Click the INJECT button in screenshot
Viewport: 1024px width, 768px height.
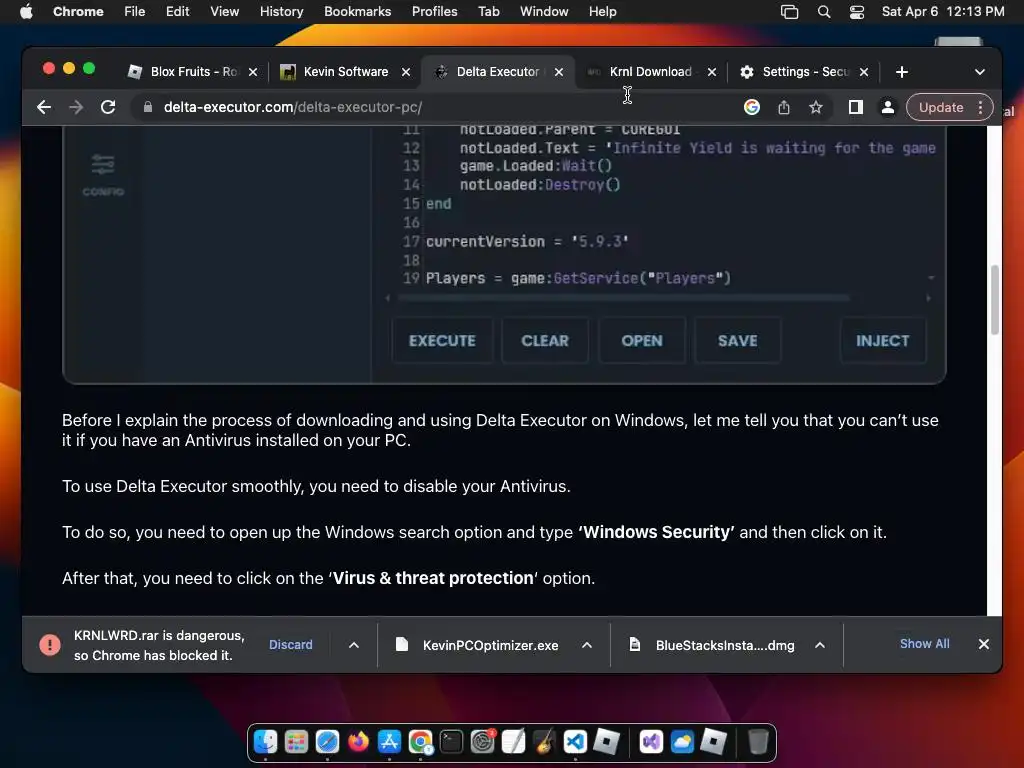(x=882, y=340)
